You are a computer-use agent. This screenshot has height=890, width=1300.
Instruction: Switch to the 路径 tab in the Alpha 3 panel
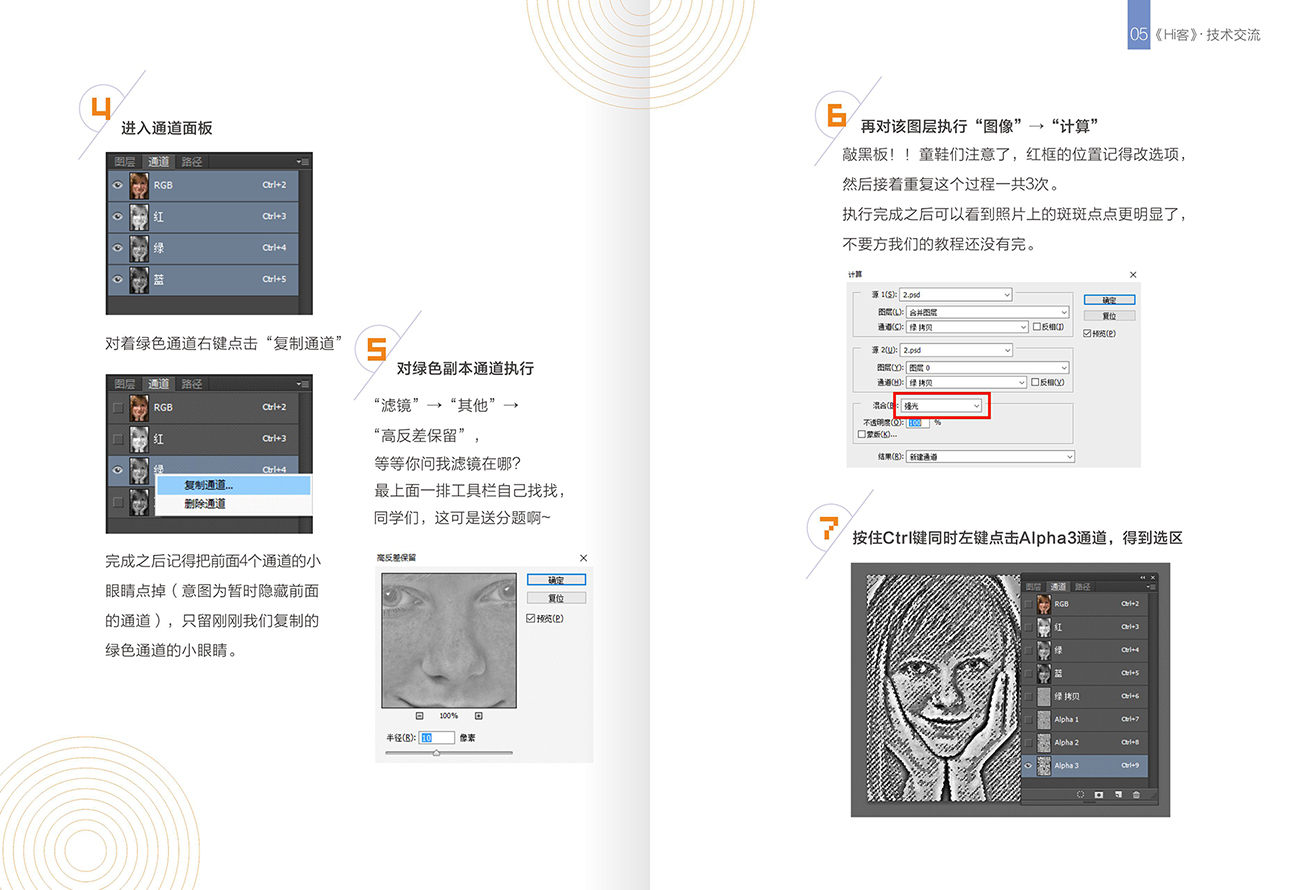tap(1083, 587)
